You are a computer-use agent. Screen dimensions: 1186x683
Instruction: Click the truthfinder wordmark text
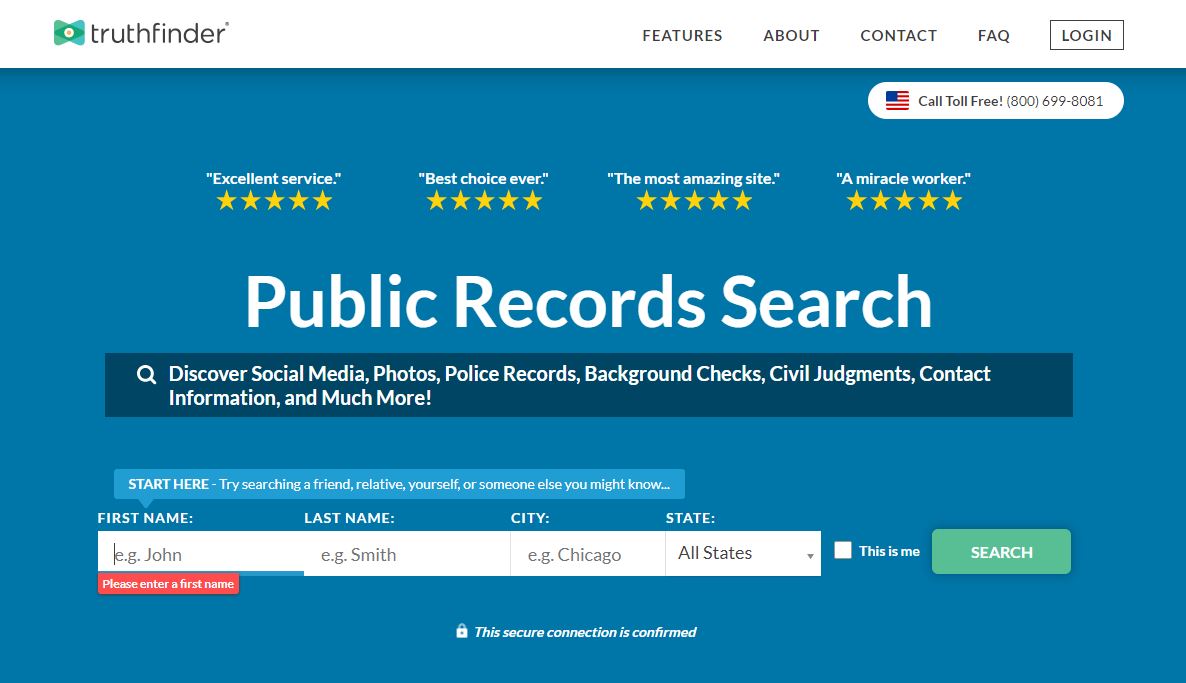coord(159,33)
